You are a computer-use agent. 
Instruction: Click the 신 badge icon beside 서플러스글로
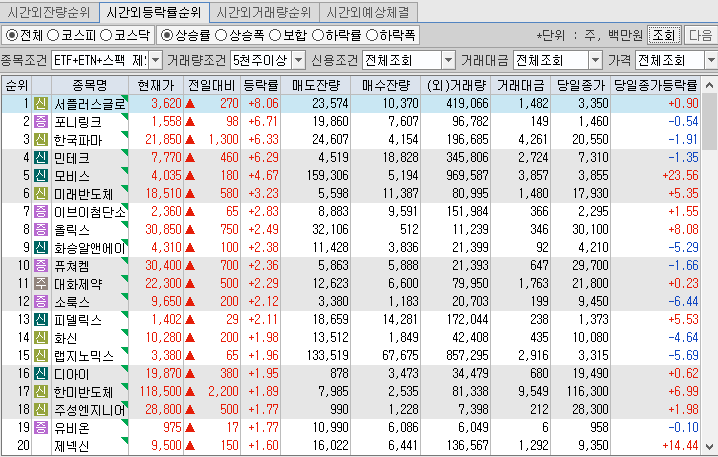pos(41,104)
